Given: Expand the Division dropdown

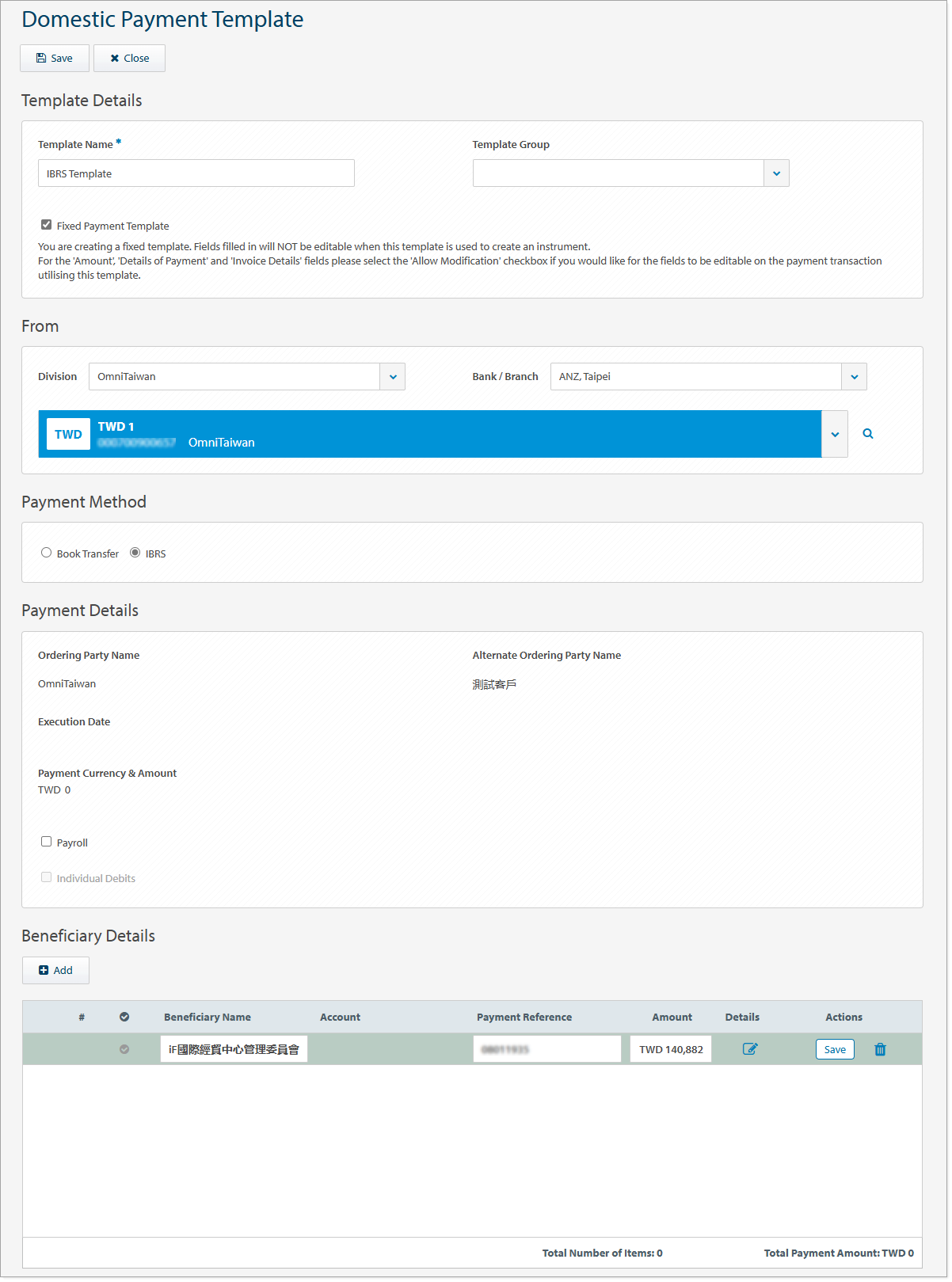Looking at the screenshot, I should pos(393,377).
